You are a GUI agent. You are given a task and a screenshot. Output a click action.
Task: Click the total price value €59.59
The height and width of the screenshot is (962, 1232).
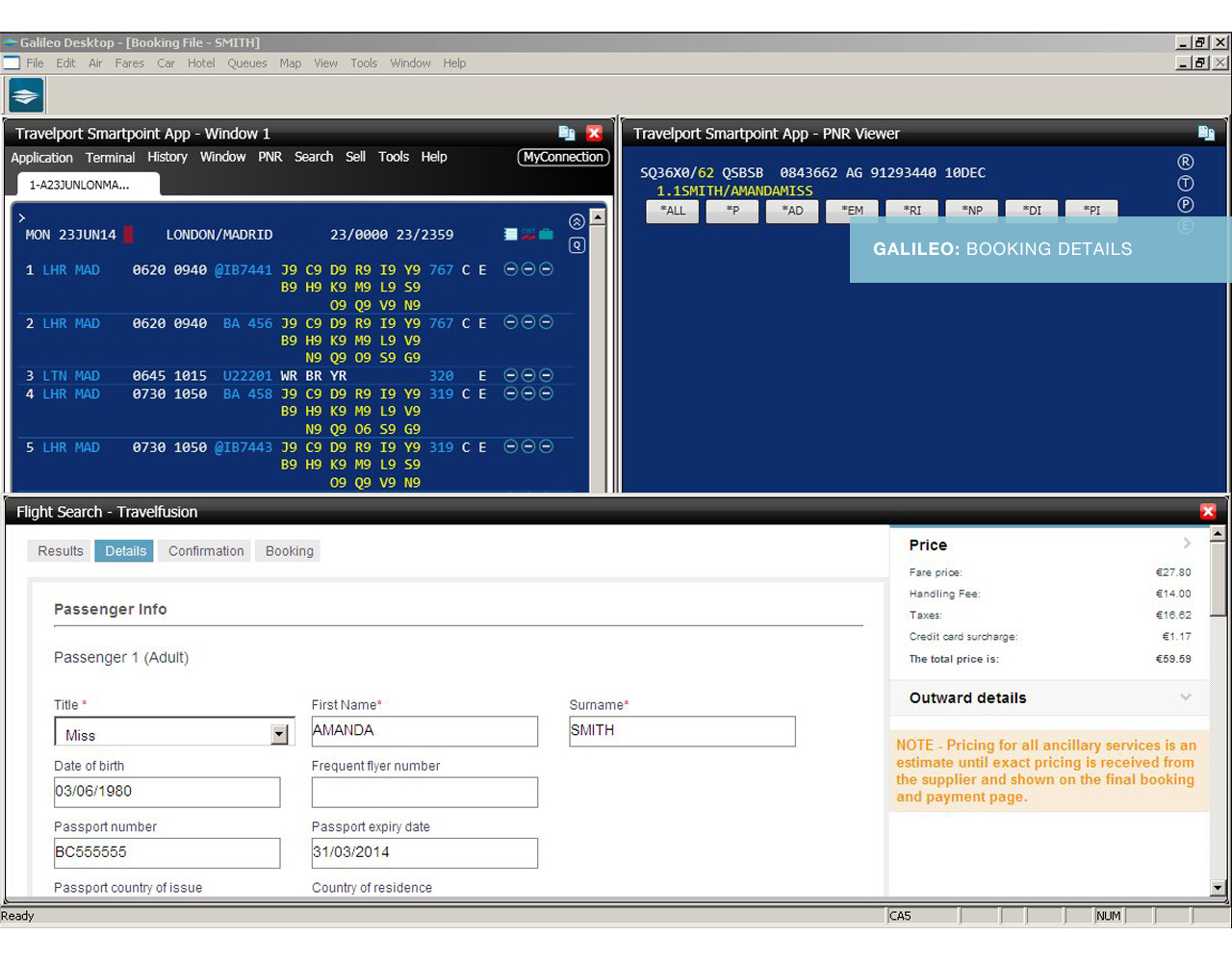[x=1173, y=659]
